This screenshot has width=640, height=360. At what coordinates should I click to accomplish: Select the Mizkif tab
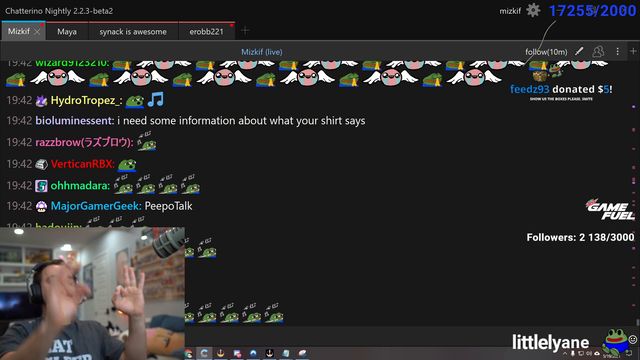click(x=19, y=31)
